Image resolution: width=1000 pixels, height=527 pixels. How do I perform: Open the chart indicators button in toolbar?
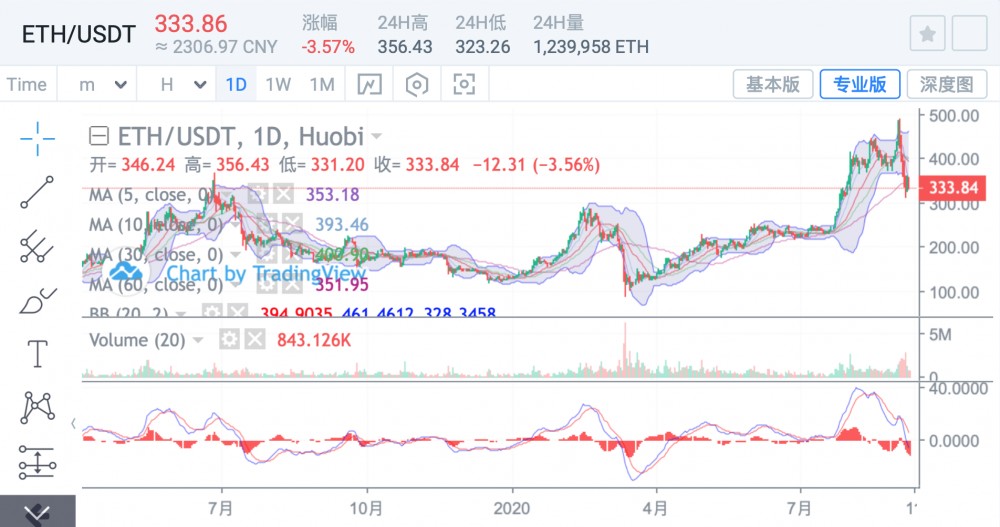click(370, 85)
